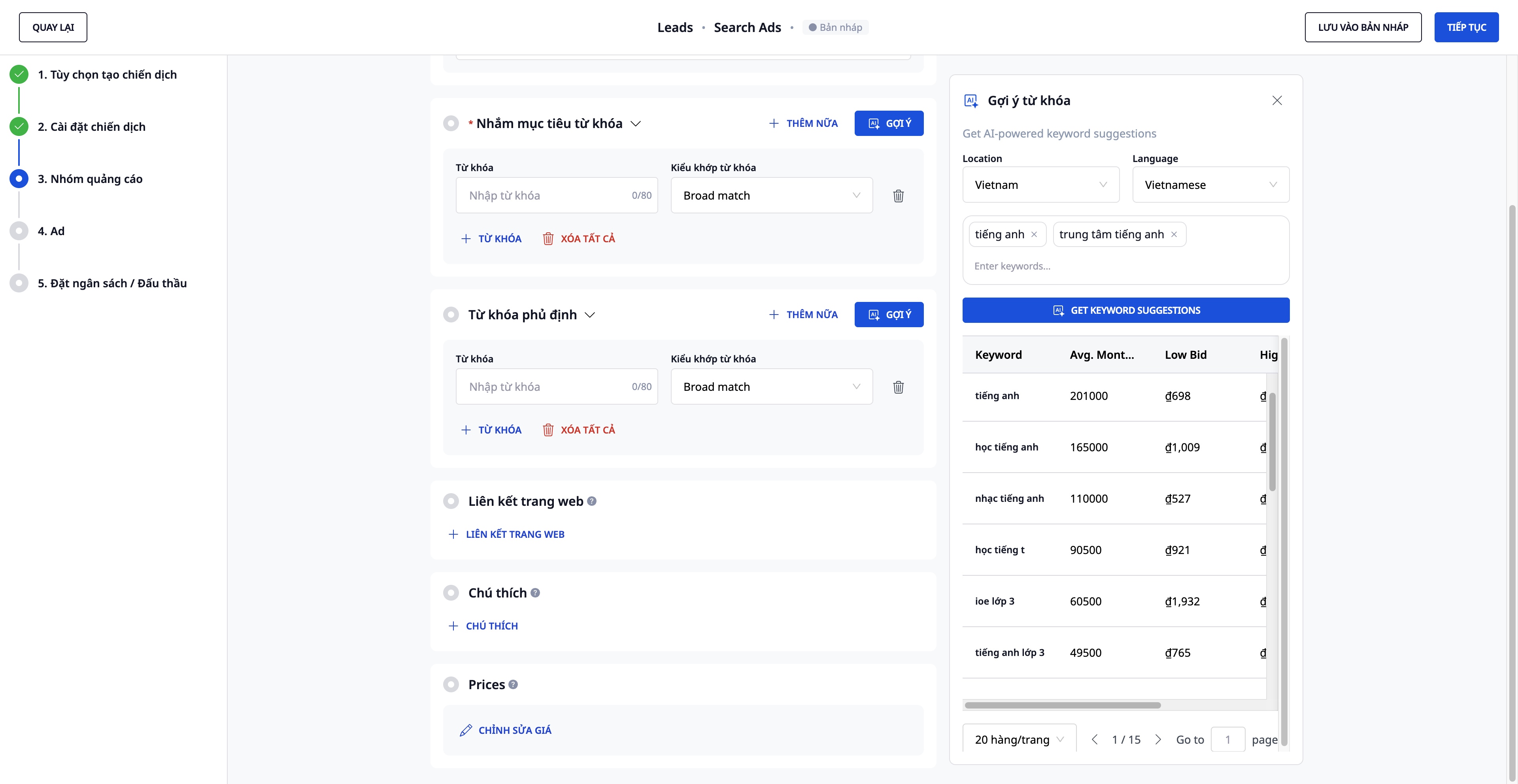
Task: Open the Location dropdown showing Vietnam
Action: coord(1040,185)
